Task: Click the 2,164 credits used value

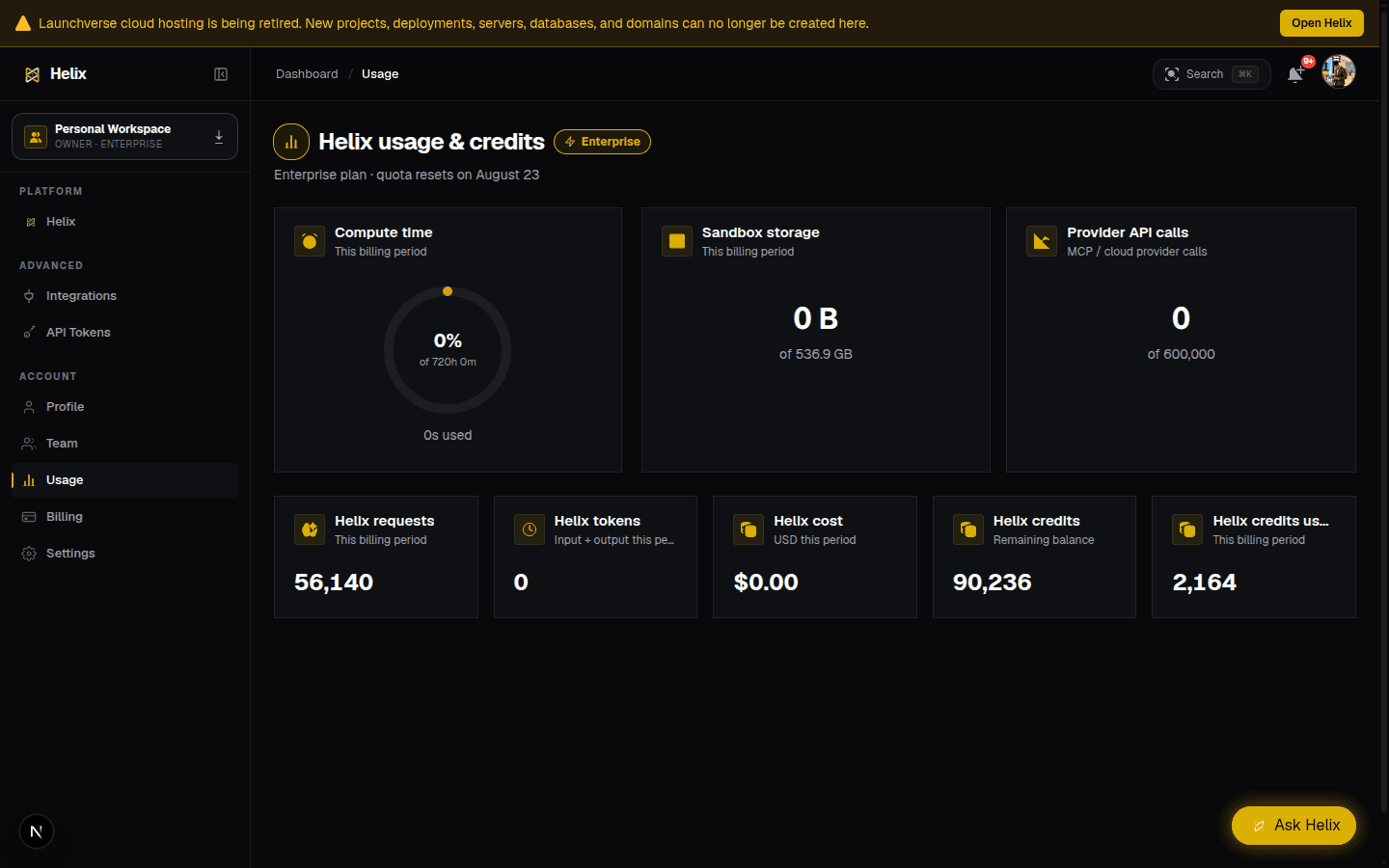Action: 1205,583
